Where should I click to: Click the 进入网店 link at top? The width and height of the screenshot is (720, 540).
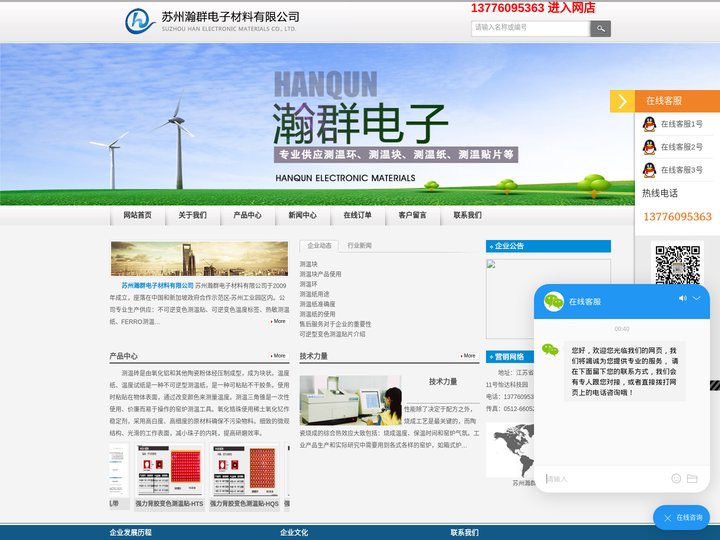tap(571, 8)
